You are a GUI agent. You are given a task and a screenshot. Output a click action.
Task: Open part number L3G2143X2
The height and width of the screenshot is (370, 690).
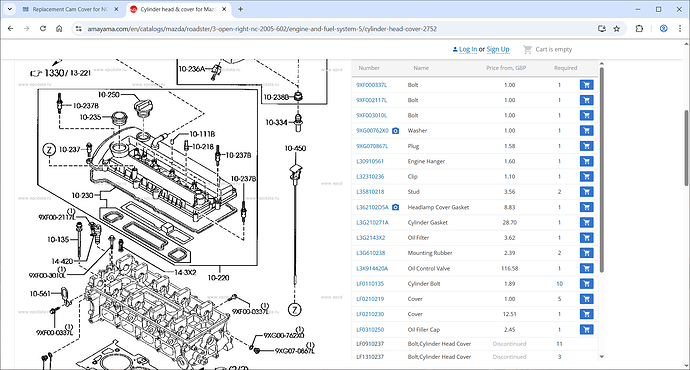tap(371, 238)
